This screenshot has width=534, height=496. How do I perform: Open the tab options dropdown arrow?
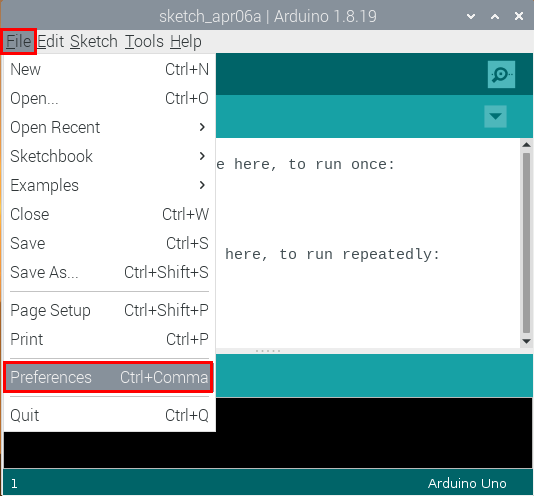click(x=495, y=116)
